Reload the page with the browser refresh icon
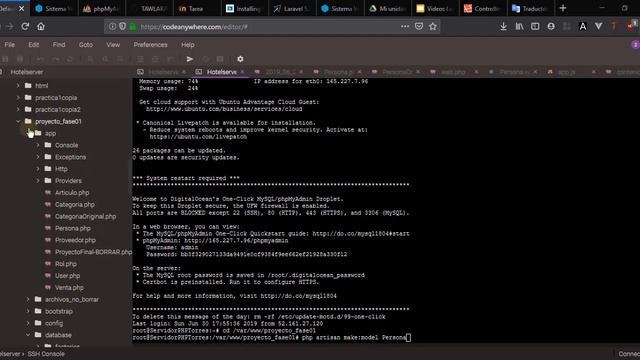Viewport: 640px width, 360px height. [25, 27]
